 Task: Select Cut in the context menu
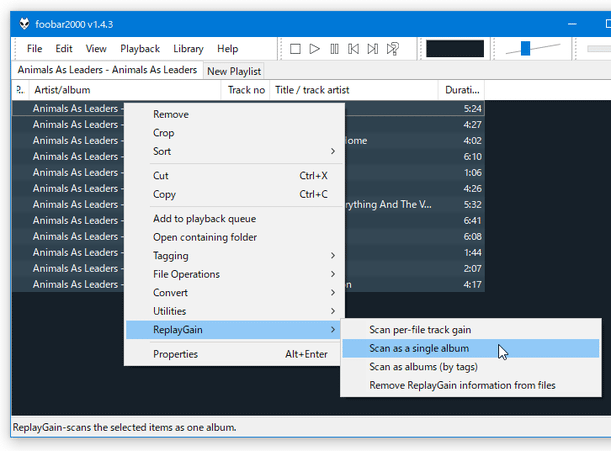(x=235, y=176)
